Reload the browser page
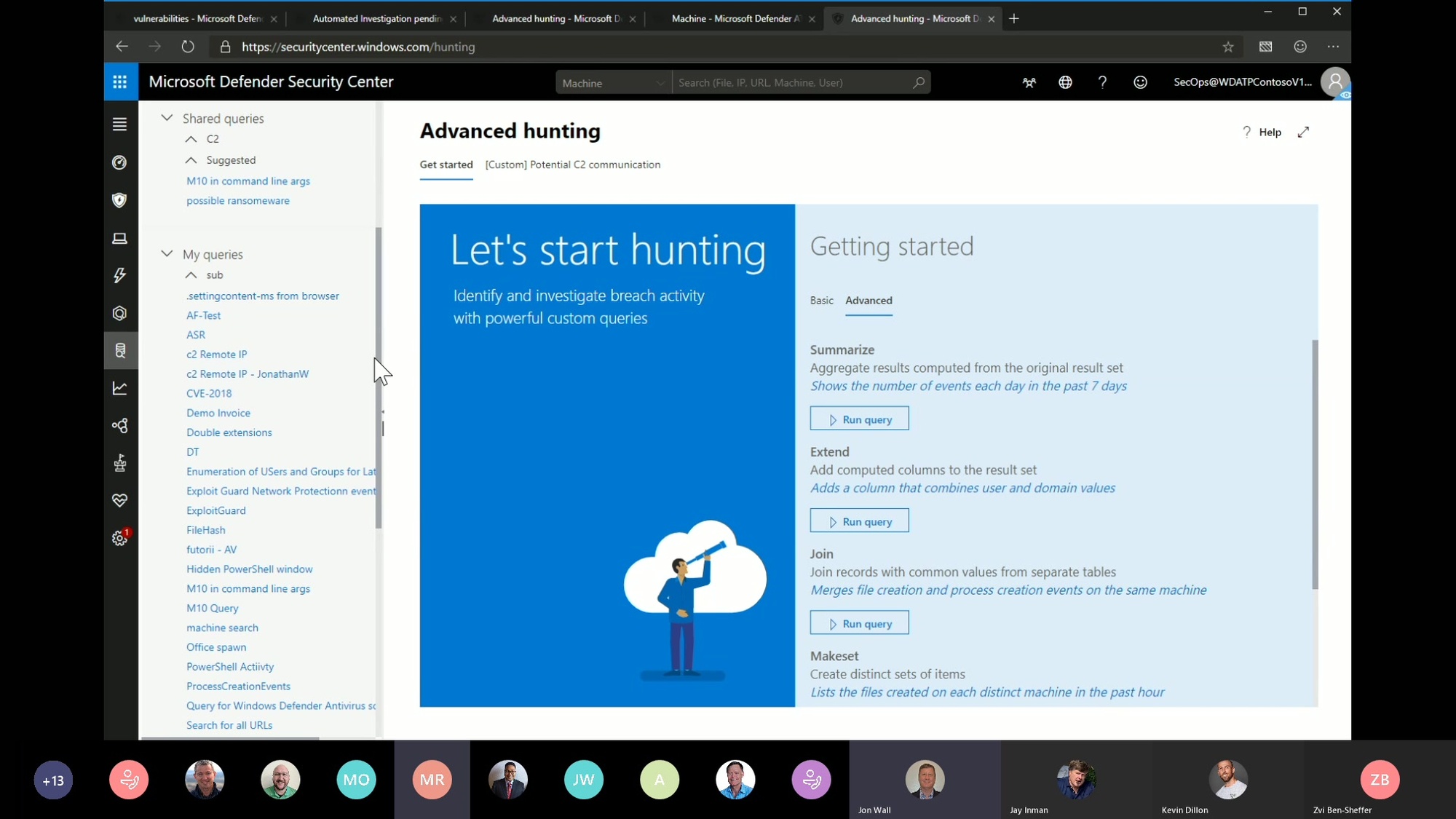 (188, 47)
